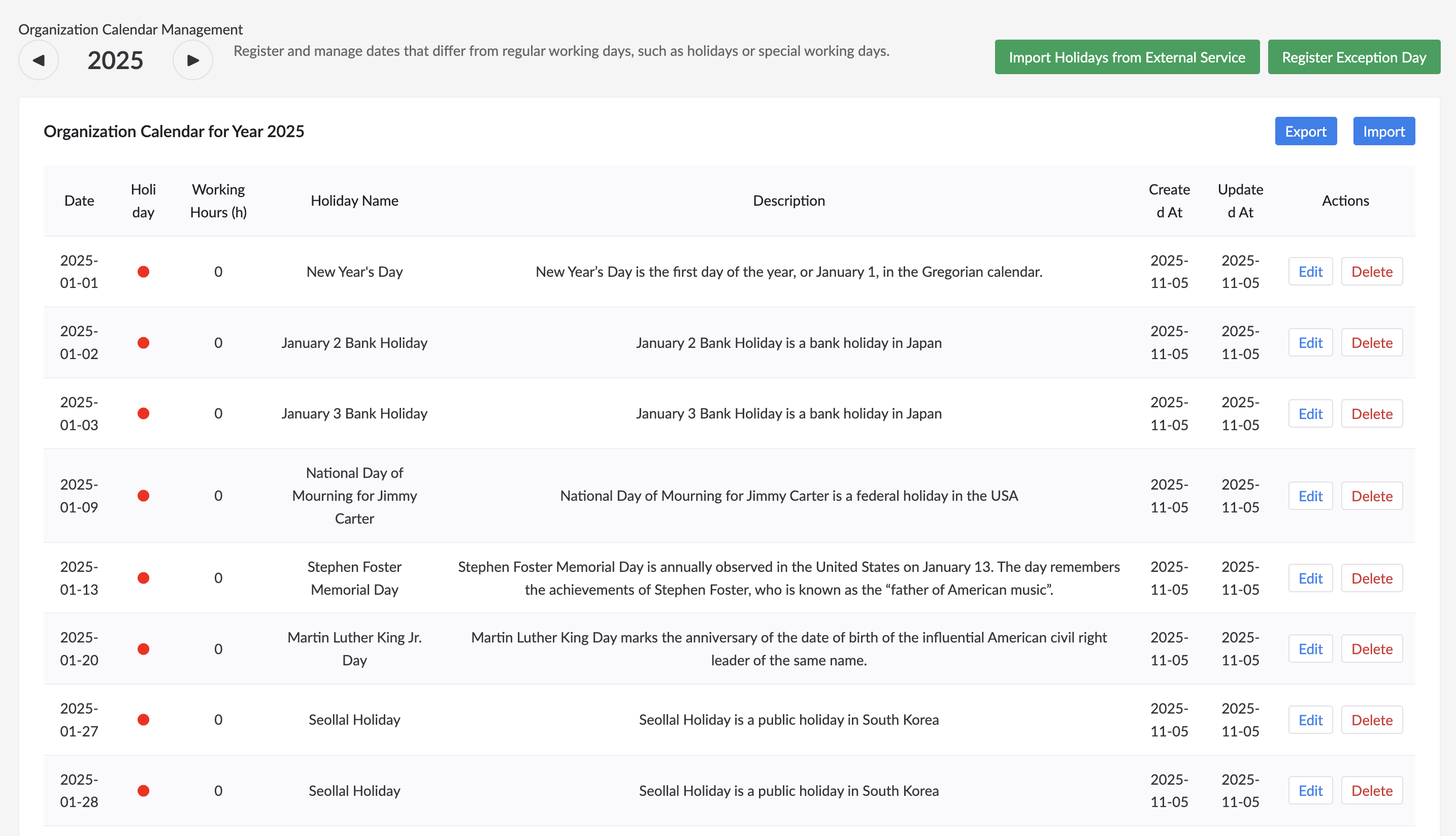Toggle the holiday marker on Stephen Foster Memorial Day
Viewport: 1456px width, 836px height.
144,578
